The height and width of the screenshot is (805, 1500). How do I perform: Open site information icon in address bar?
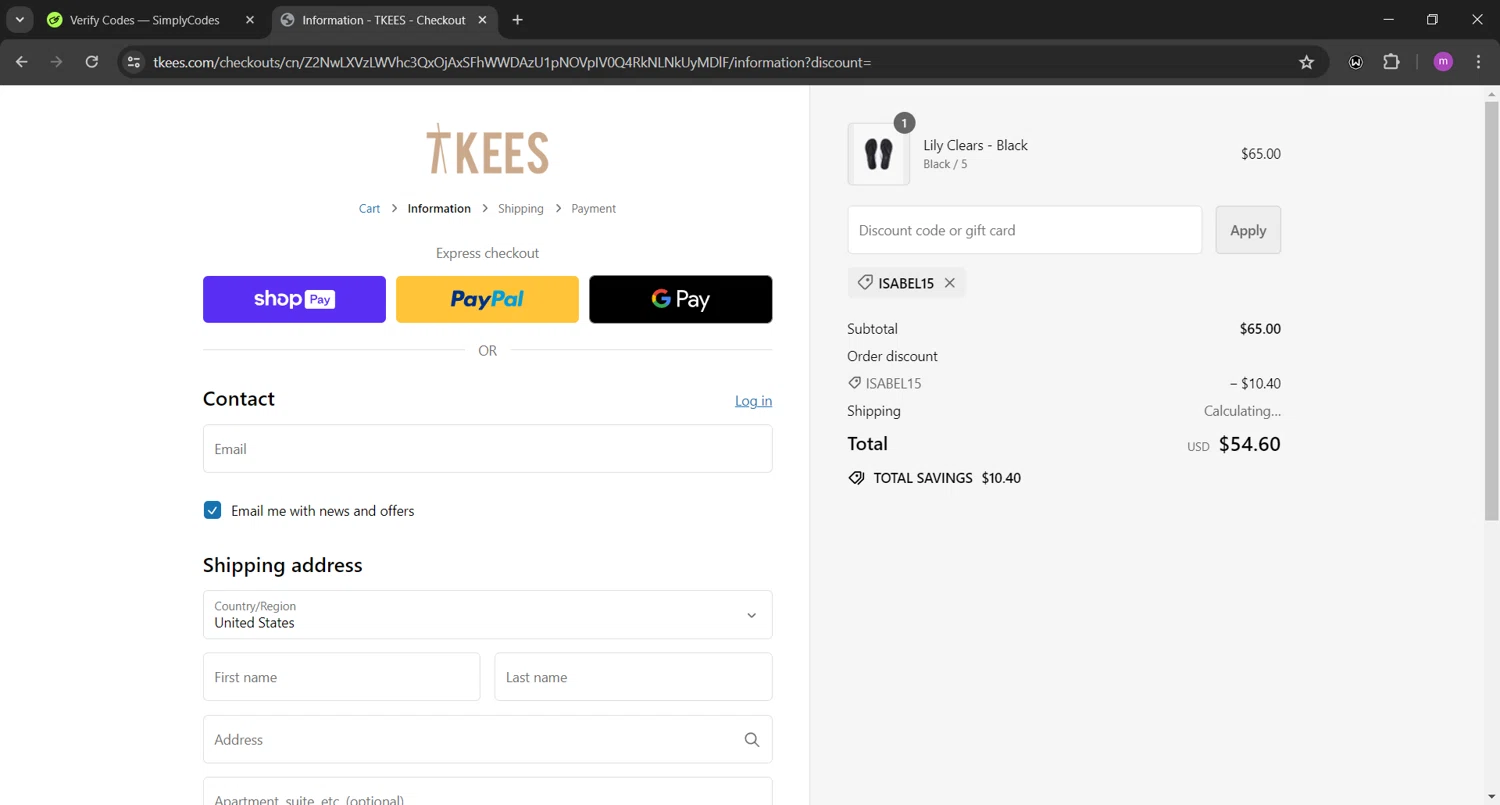coord(134,62)
